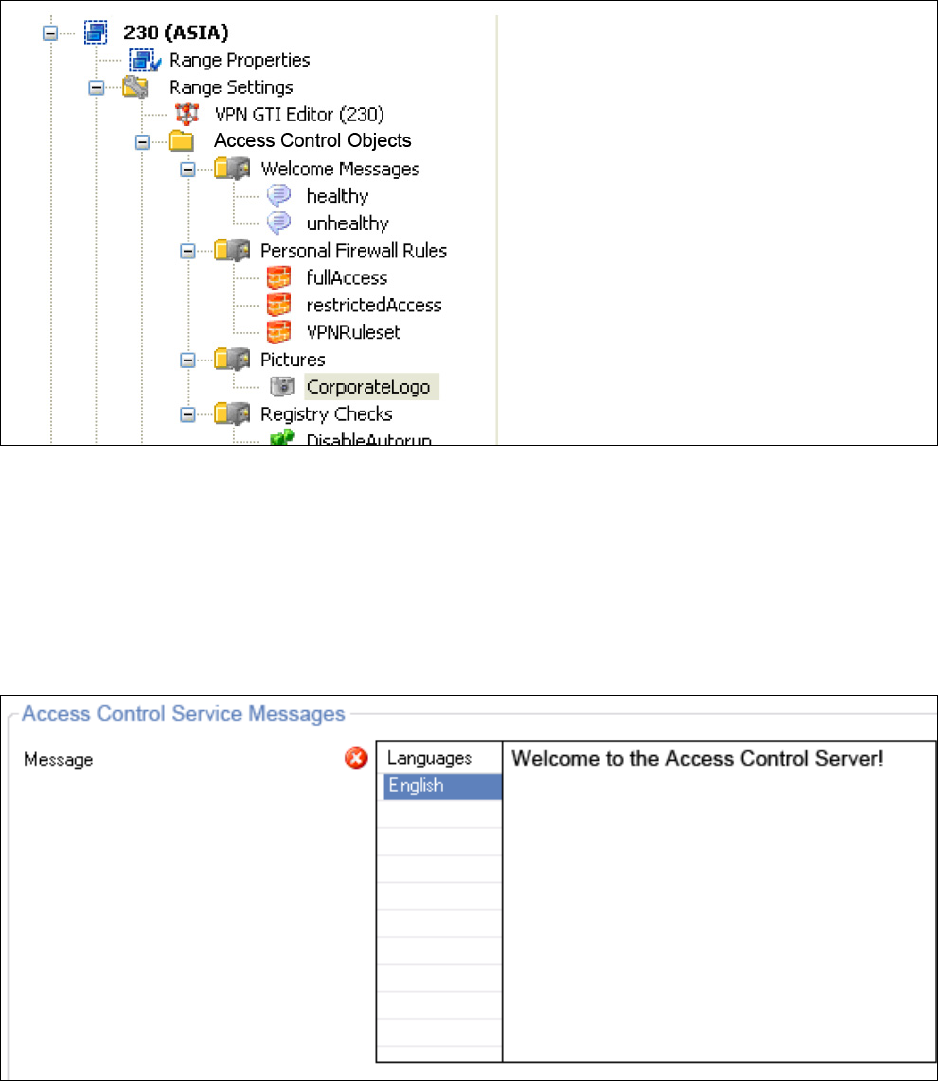Select the unhealthy welcome message
This screenshot has height=1081, width=938.
347,223
